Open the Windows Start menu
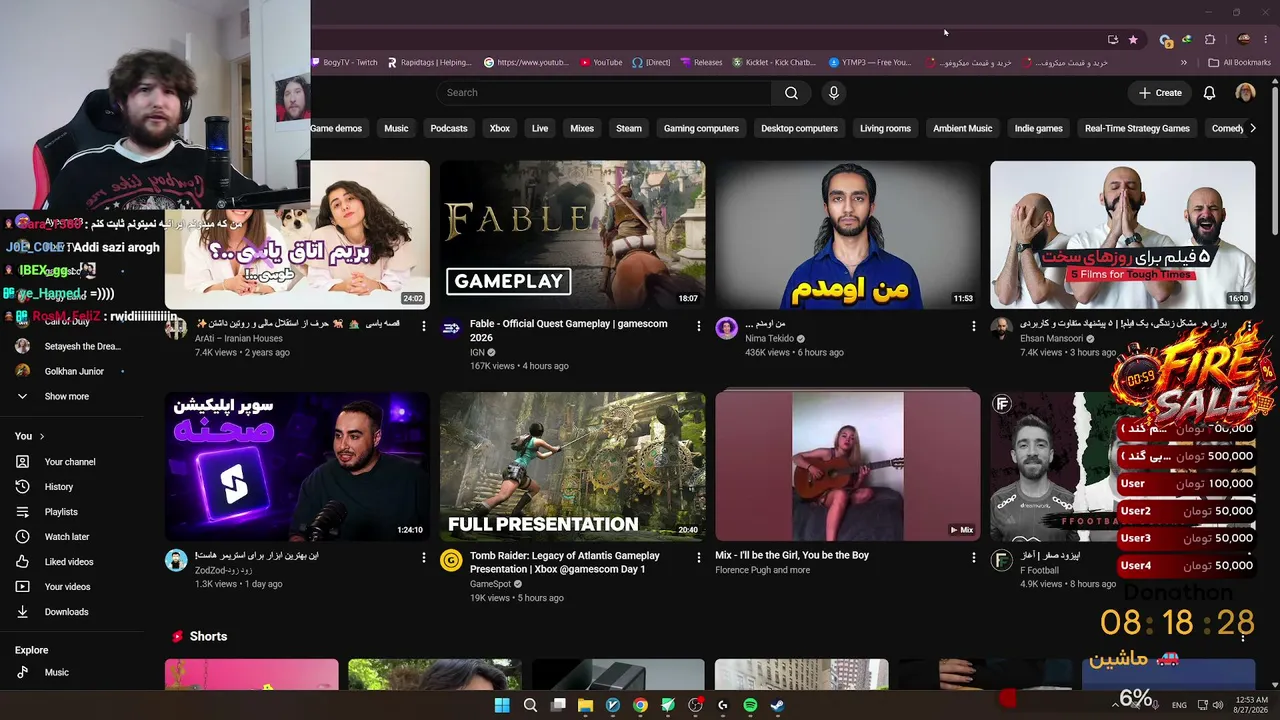1280x720 pixels. [502, 705]
